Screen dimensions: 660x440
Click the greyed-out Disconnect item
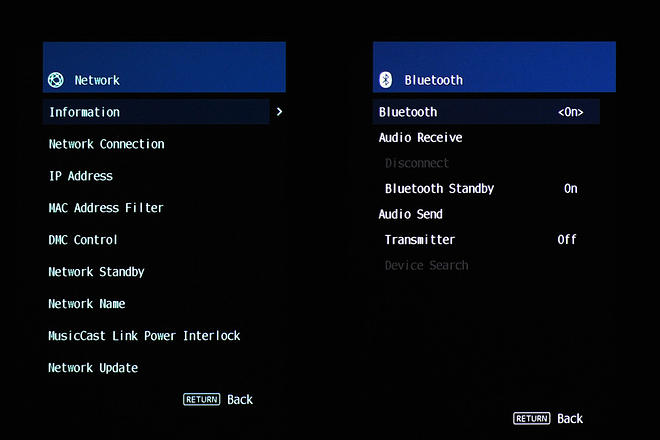tap(417, 163)
